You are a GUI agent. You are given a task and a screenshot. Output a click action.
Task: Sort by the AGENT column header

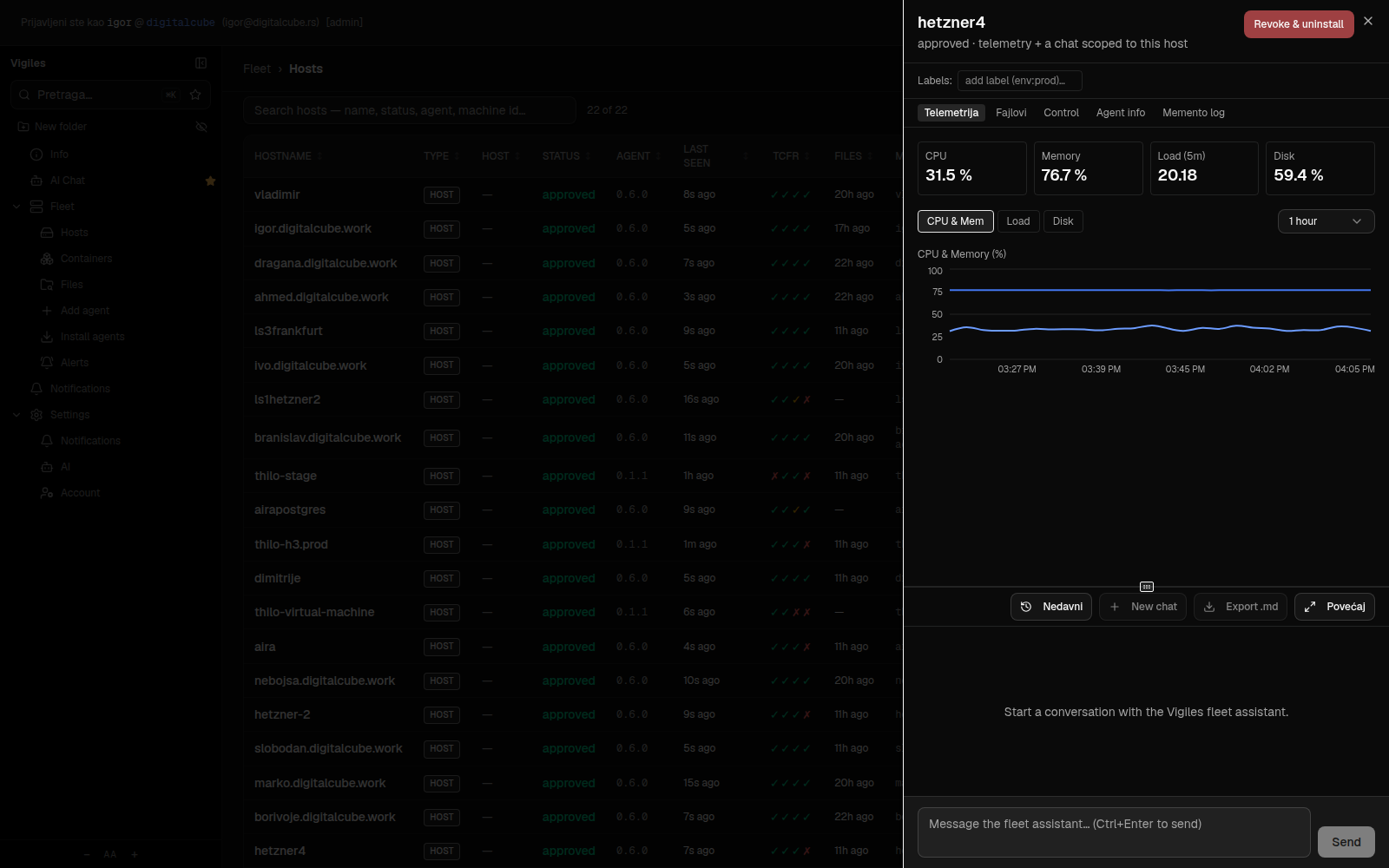coord(638,156)
